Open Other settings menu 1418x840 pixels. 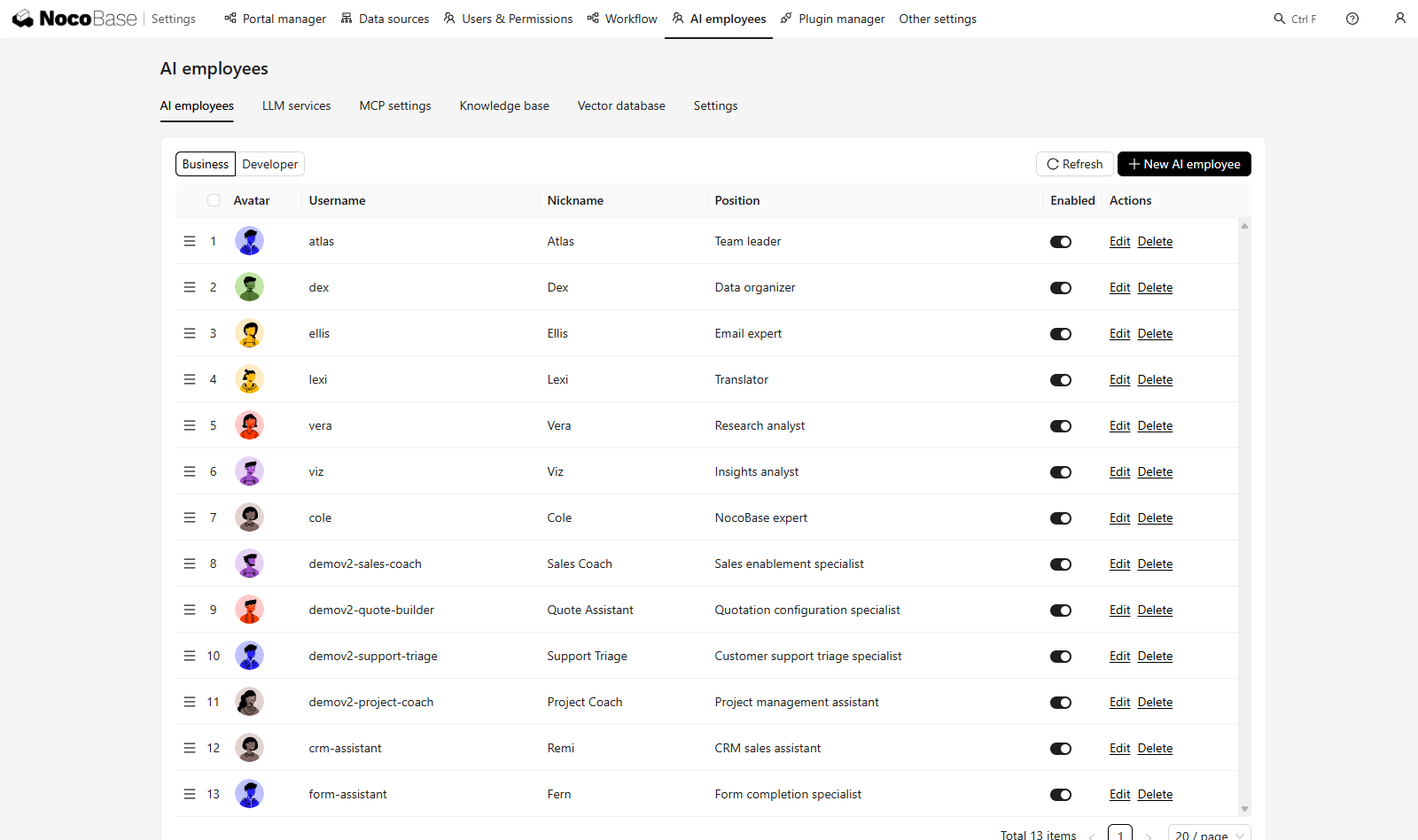[938, 19]
